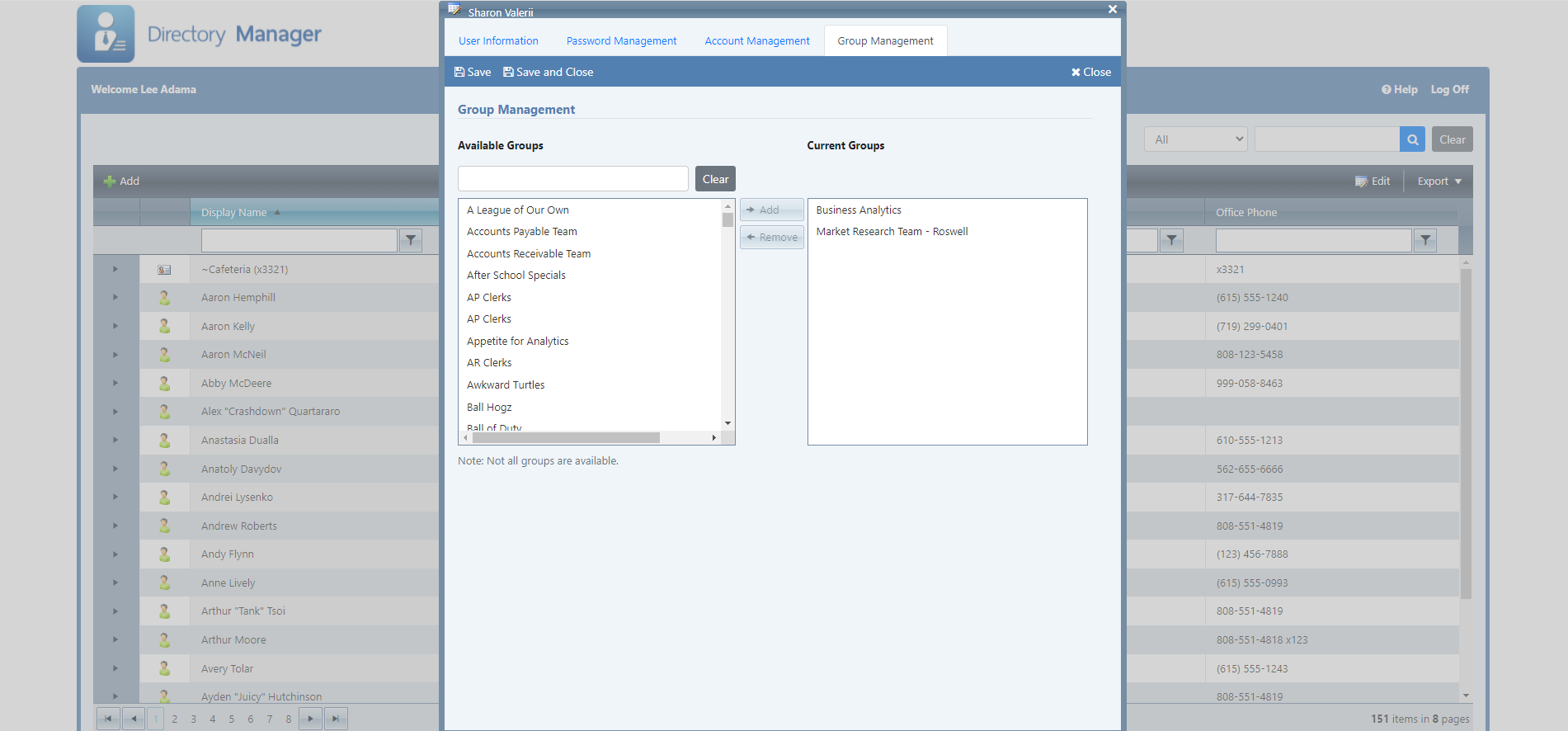Click the available groups list down arrow

coord(727,423)
